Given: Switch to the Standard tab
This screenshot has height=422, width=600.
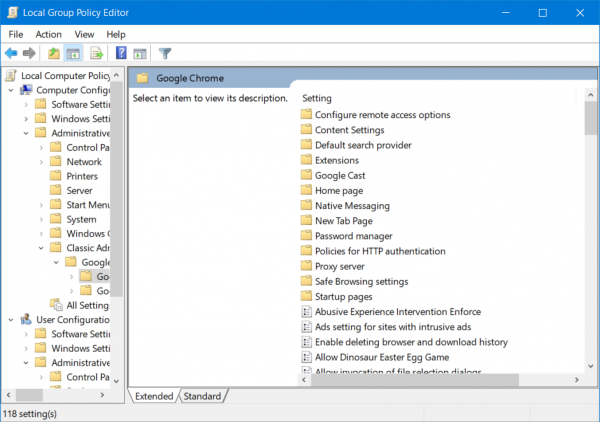Looking at the screenshot, I should [x=202, y=396].
